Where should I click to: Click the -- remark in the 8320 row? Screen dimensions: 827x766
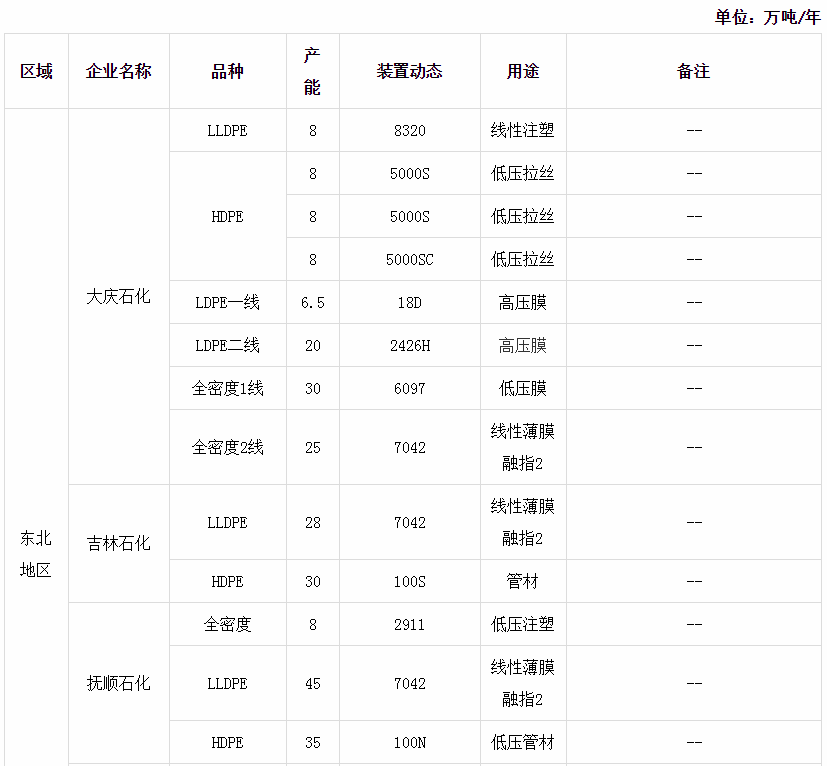point(694,130)
